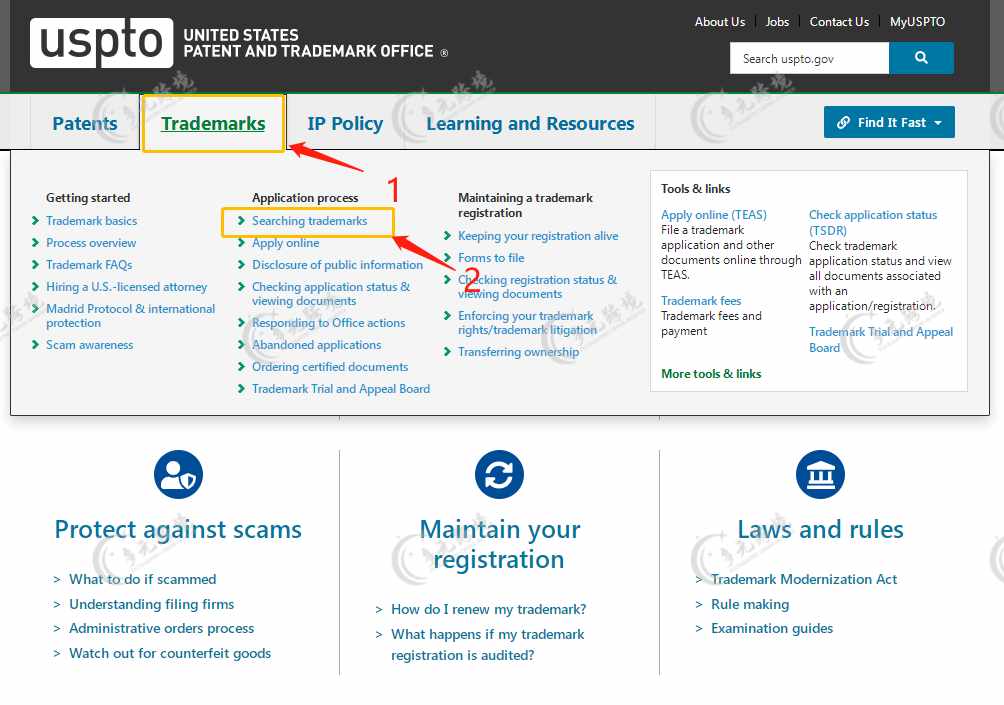Click the Laws and rules building icon

820,474
